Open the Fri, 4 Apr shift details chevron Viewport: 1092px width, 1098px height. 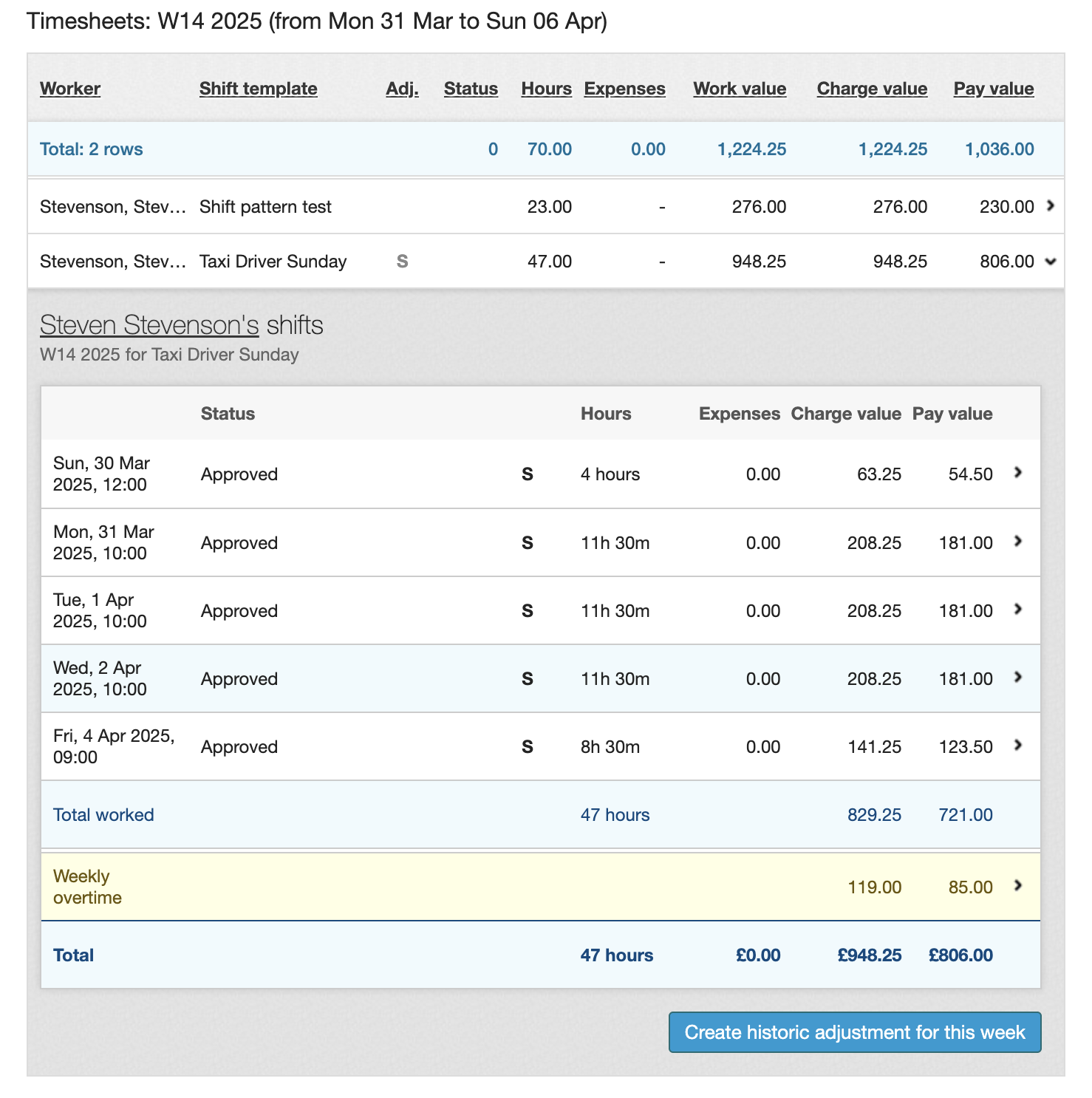[x=1018, y=746]
